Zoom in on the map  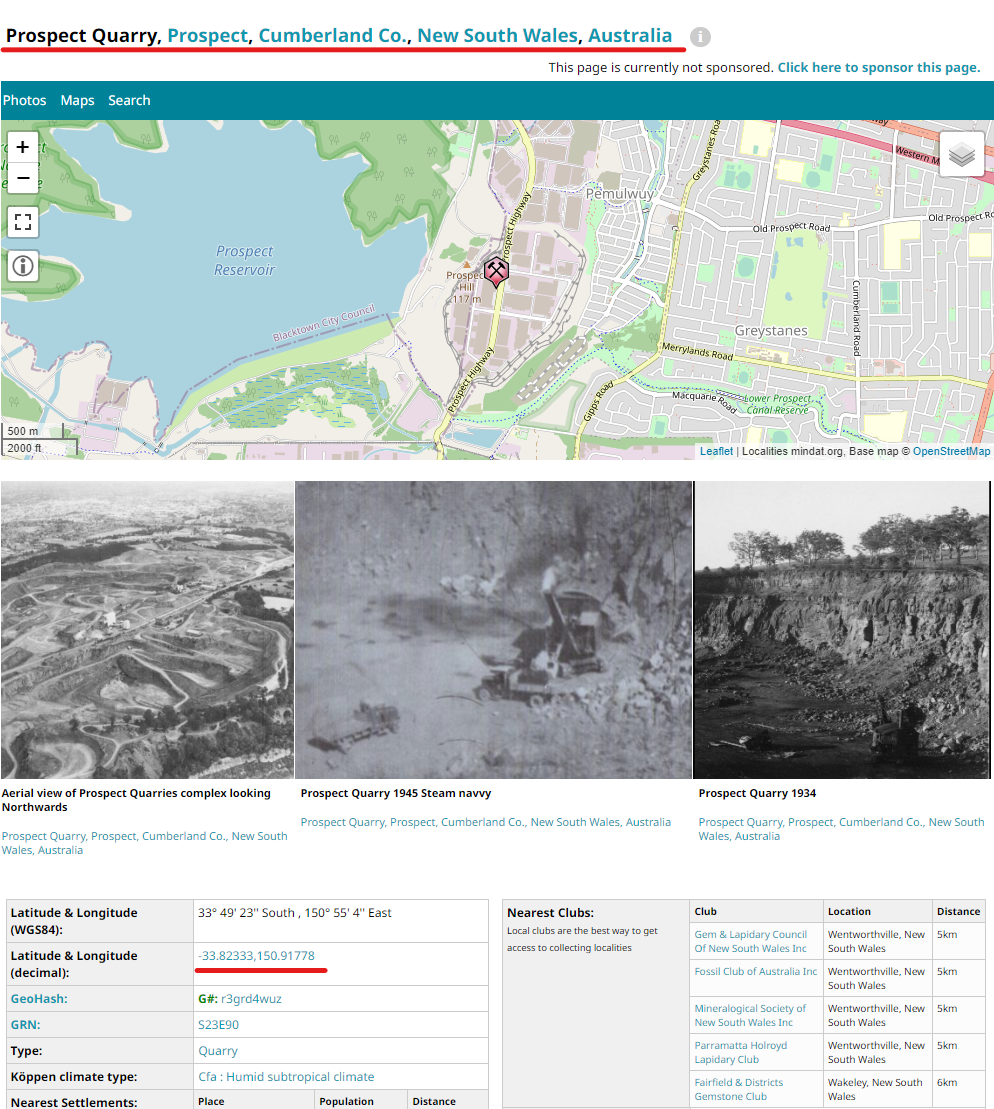(23, 147)
